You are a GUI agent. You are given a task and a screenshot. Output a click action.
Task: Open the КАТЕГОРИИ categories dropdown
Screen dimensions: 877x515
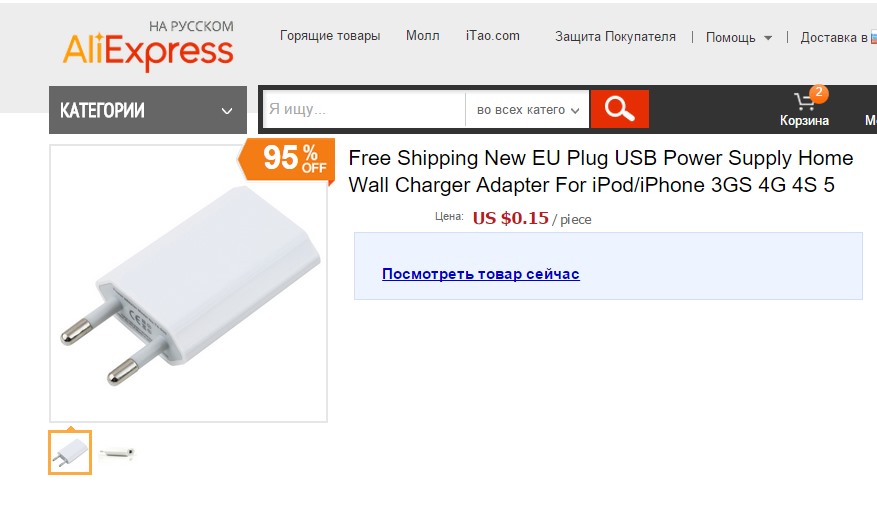click(148, 110)
